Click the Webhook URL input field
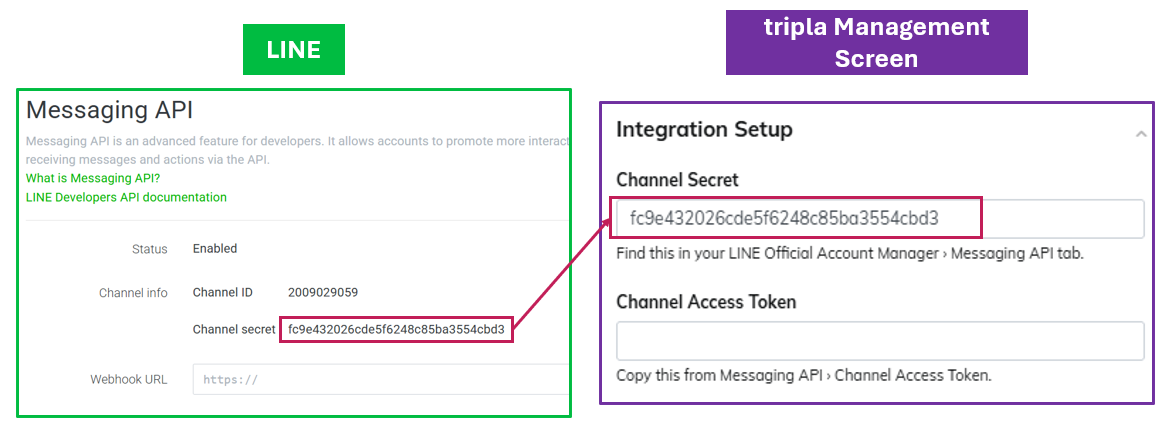This screenshot has width=1168, height=429. coord(380,380)
